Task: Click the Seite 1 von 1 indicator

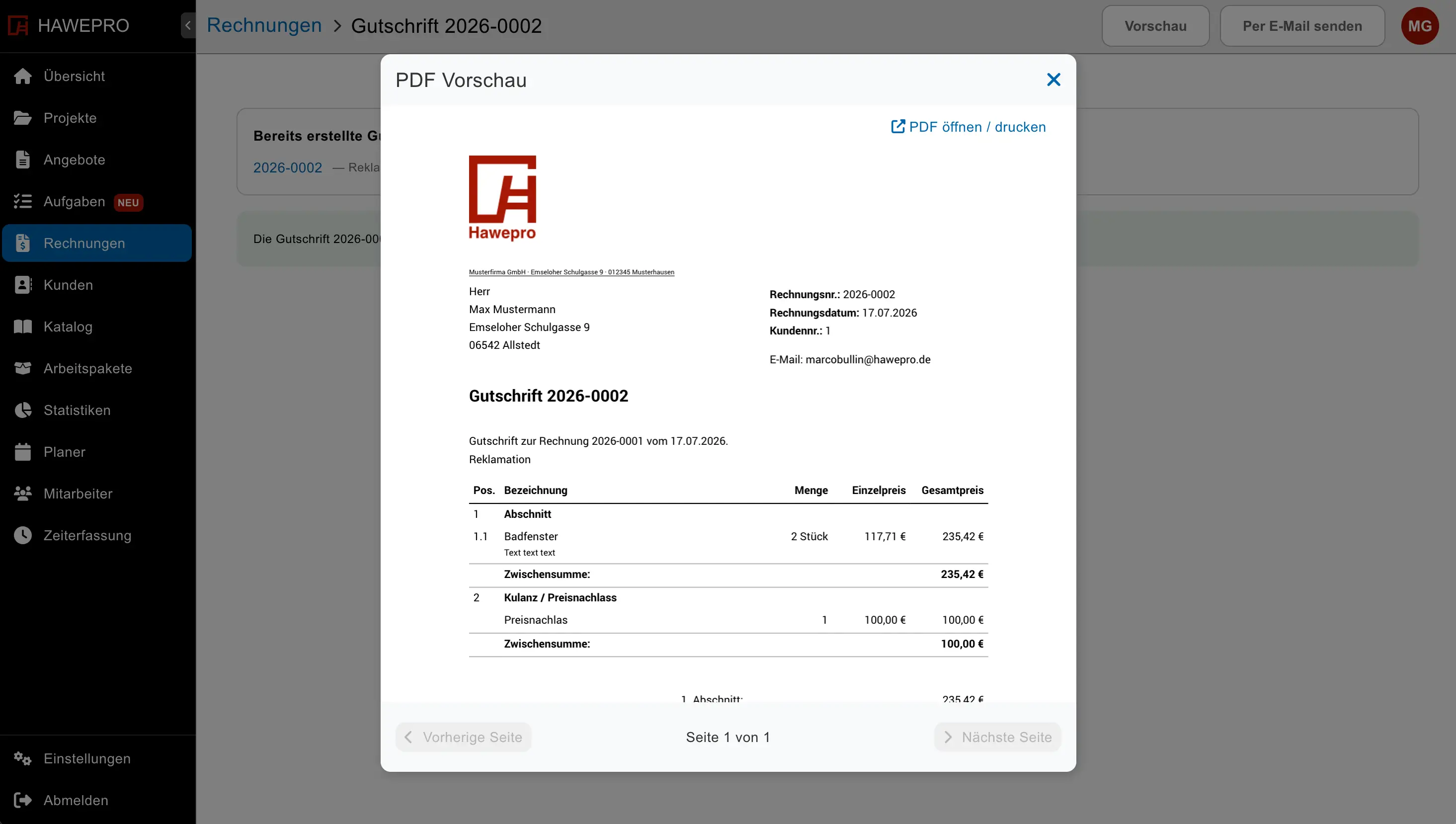Action: (728, 737)
